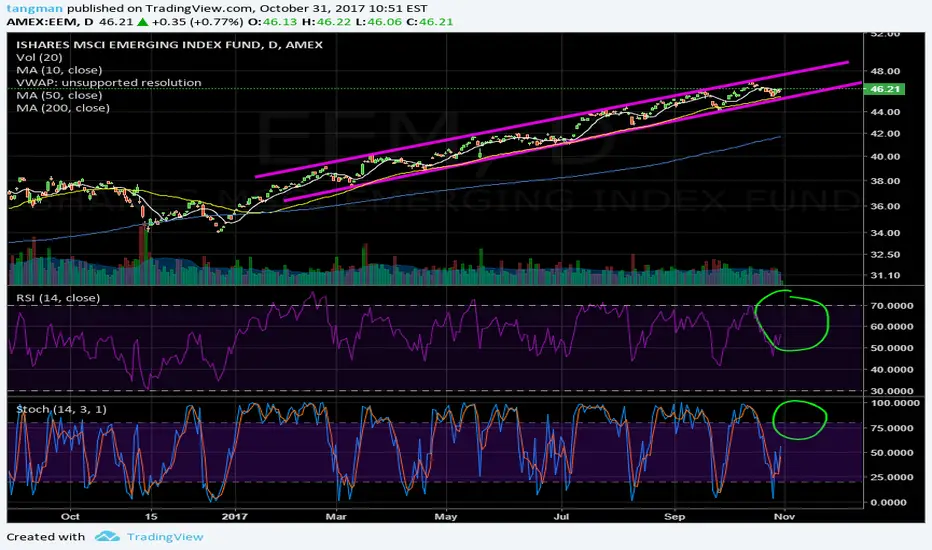932x550 pixels.
Task: Click the RSI 60.0000 level label
Action: [x=892, y=326]
